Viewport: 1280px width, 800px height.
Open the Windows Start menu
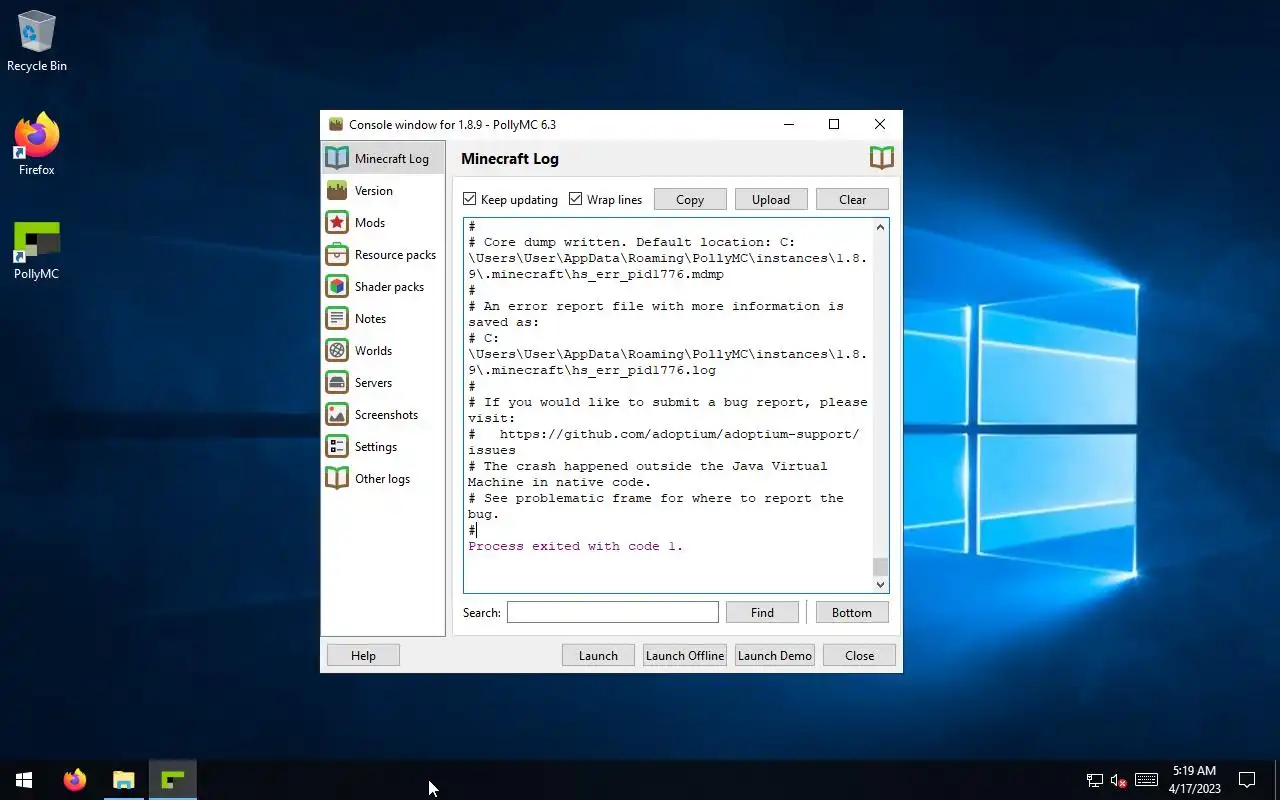coord(24,780)
